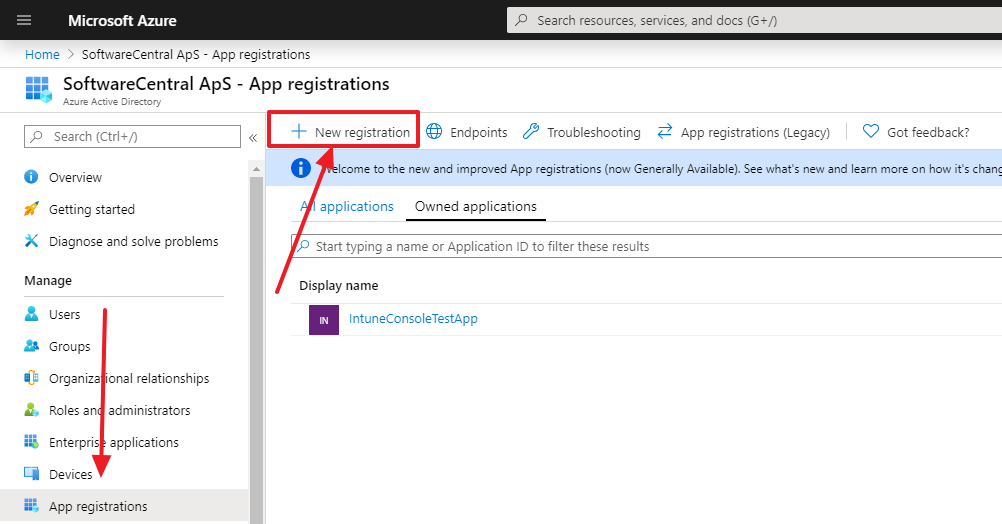Open Groups icon in Manage section
This screenshot has height=524, width=1002.
click(31, 346)
